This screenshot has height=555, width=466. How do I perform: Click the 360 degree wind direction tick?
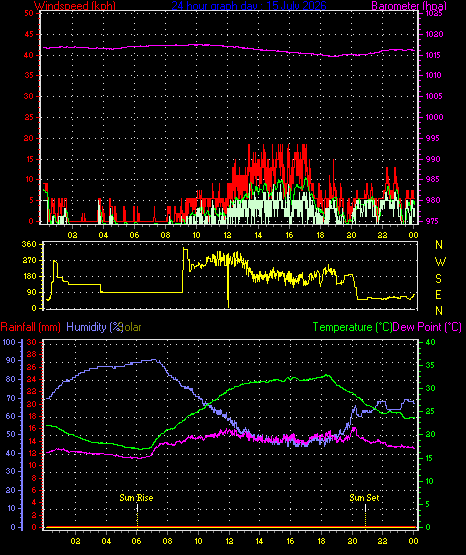pos(29,245)
